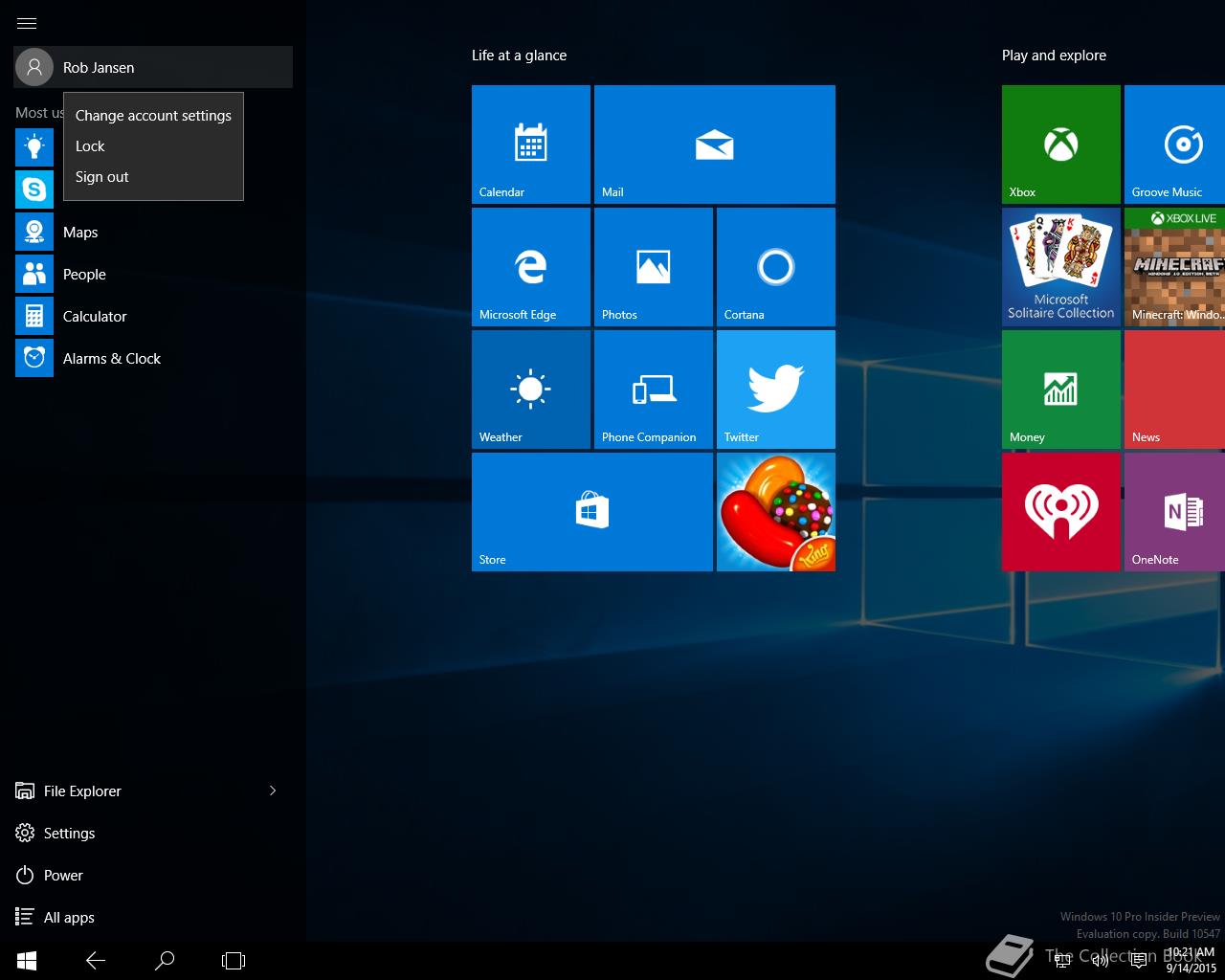This screenshot has height=980, width=1225.
Task: Open the Mail tile
Action: click(715, 145)
